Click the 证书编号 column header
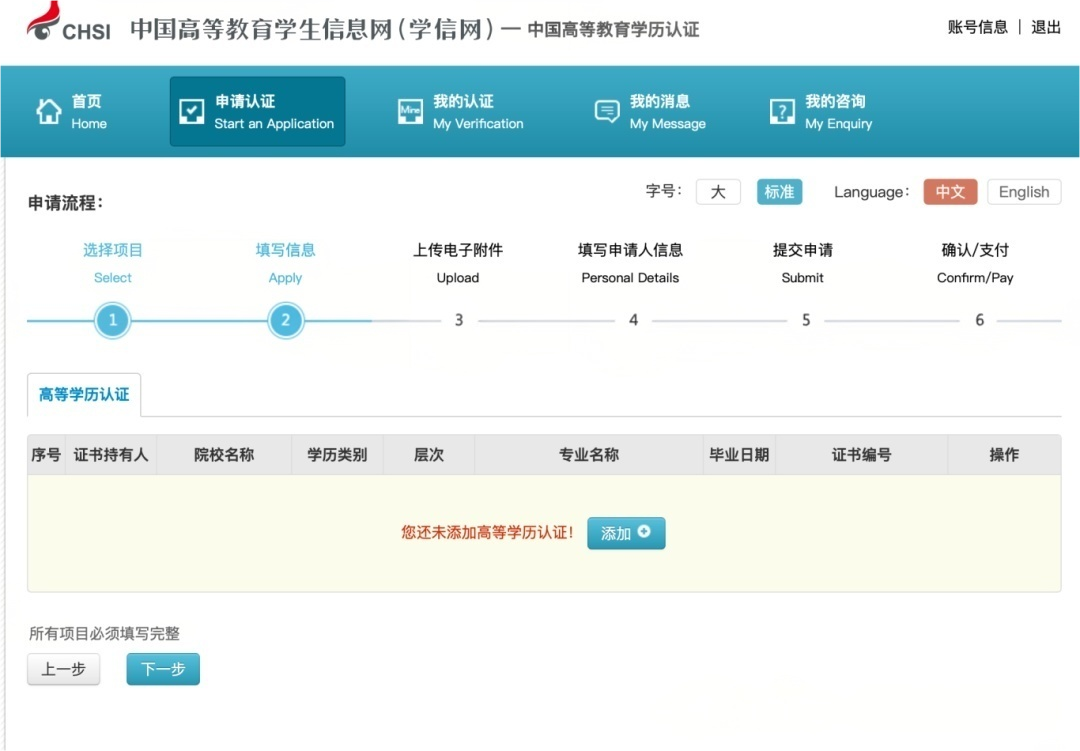 click(x=861, y=455)
